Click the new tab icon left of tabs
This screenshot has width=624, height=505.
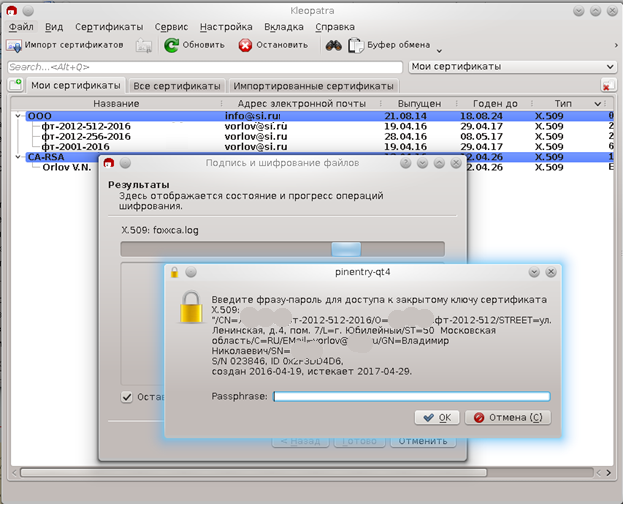point(16,84)
